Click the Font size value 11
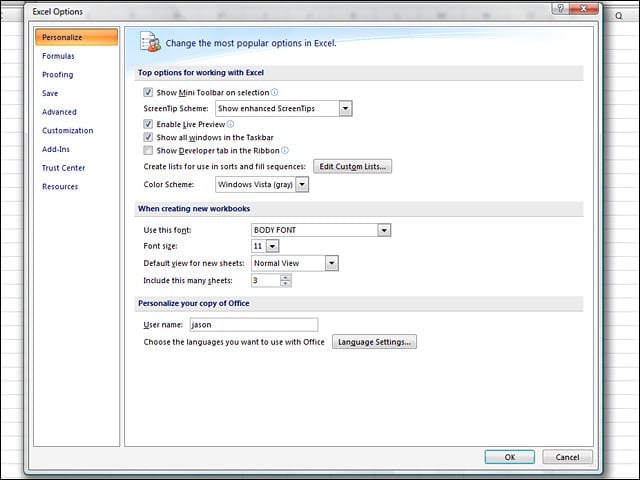The width and height of the screenshot is (640, 480). point(258,246)
